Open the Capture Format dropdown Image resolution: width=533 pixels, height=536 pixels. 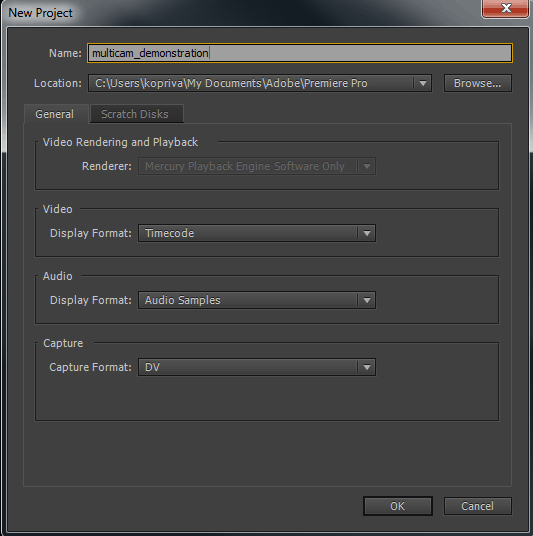(257, 367)
